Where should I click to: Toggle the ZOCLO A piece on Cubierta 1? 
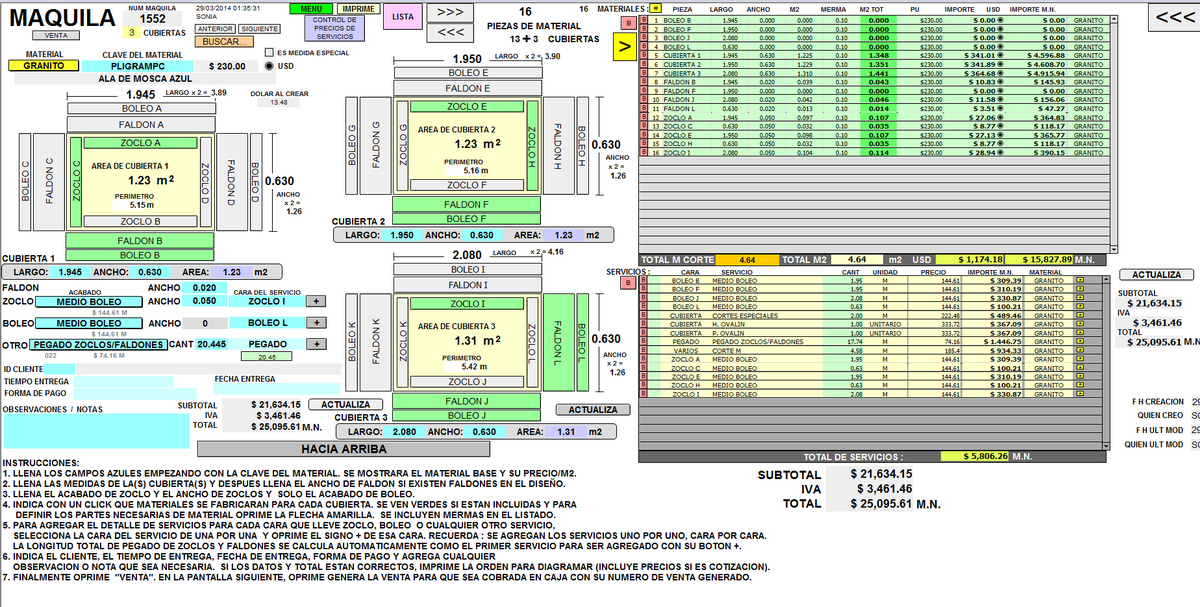coord(140,143)
